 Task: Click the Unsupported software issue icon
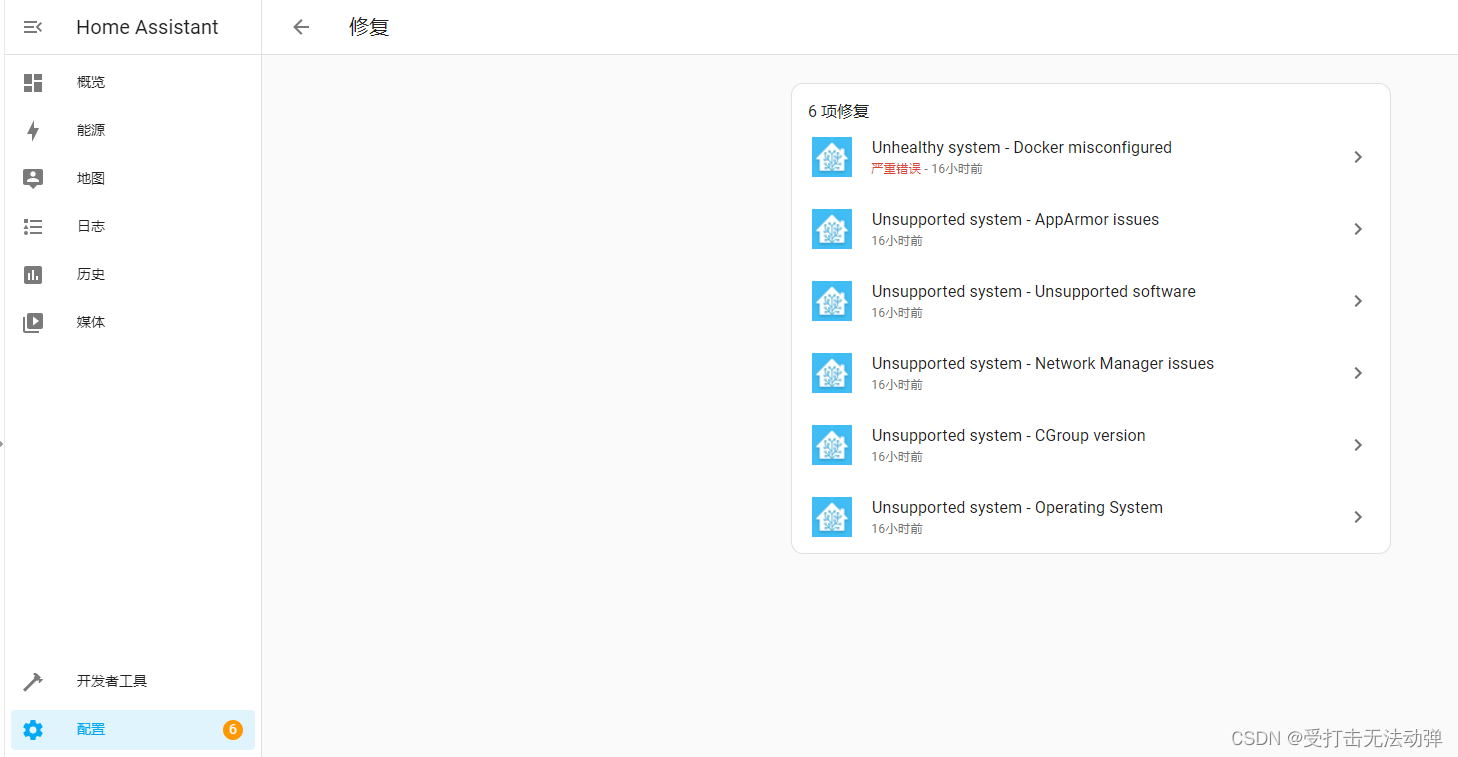(x=832, y=301)
